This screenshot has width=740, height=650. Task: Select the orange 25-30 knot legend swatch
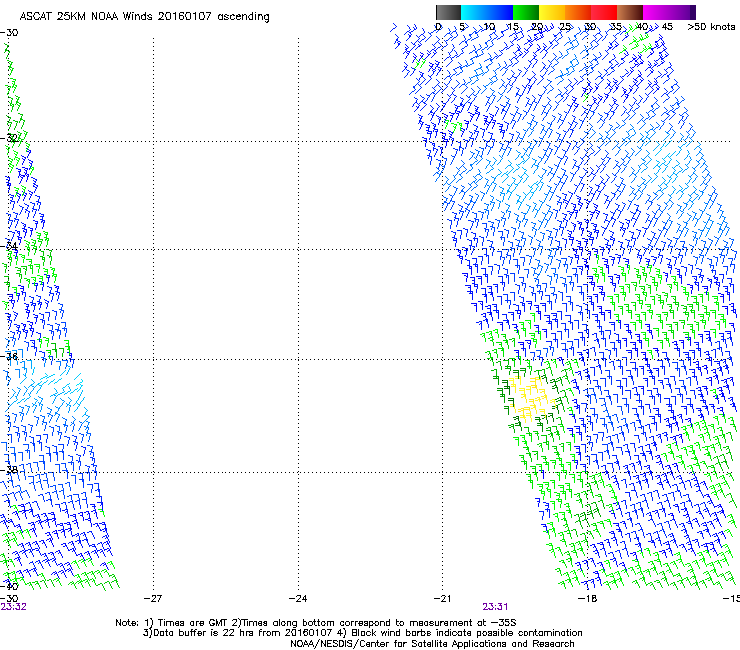(x=578, y=12)
